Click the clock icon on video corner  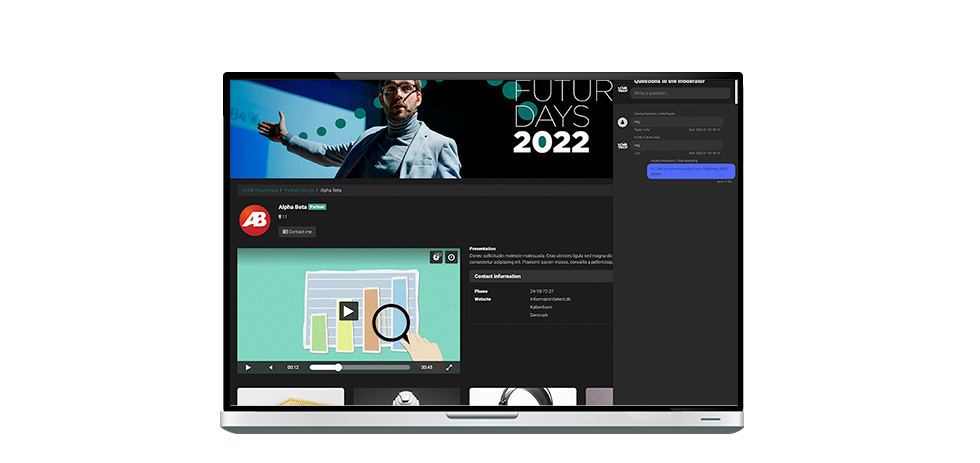(x=451, y=257)
